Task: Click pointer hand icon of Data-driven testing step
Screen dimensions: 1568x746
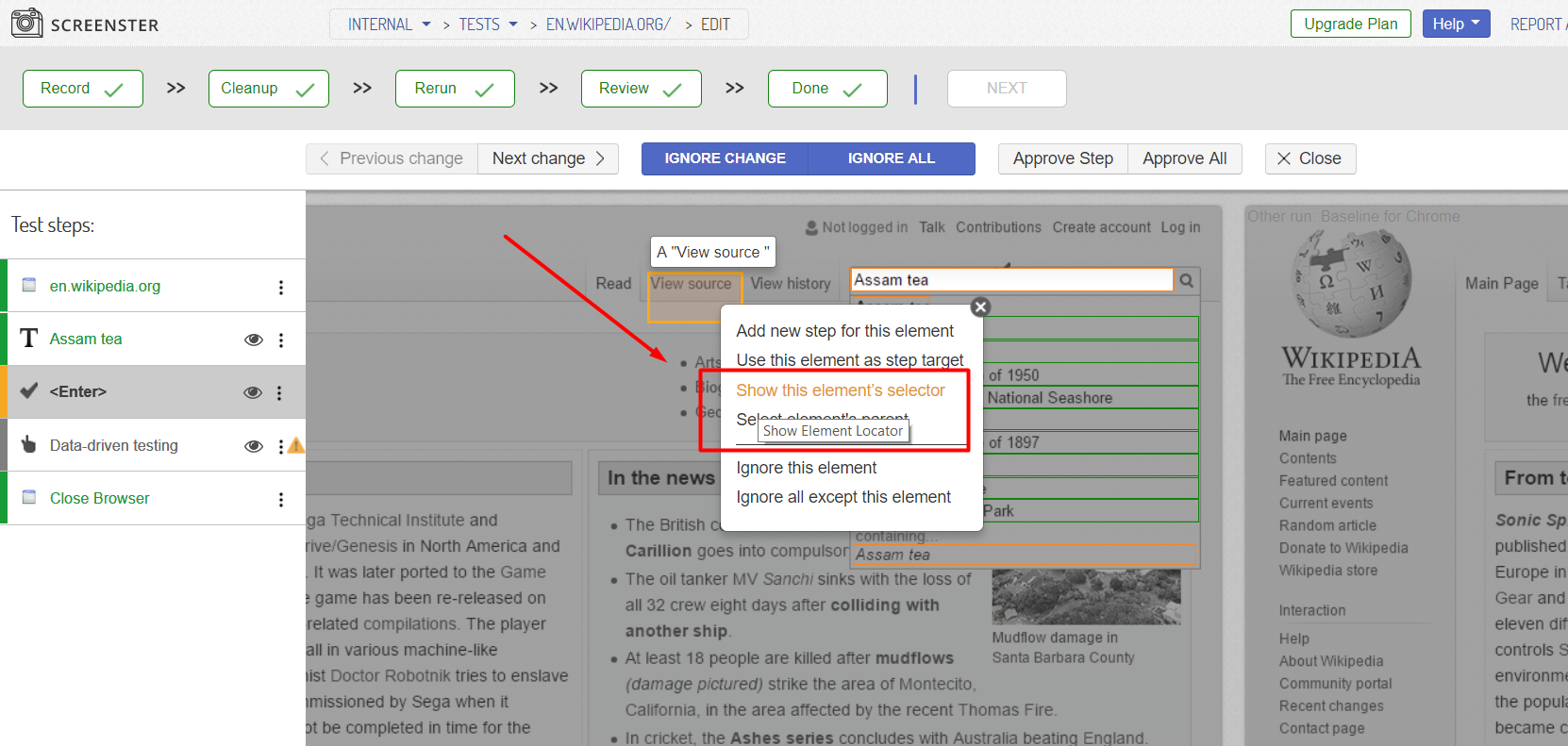Action: pyautogui.click(x=29, y=444)
